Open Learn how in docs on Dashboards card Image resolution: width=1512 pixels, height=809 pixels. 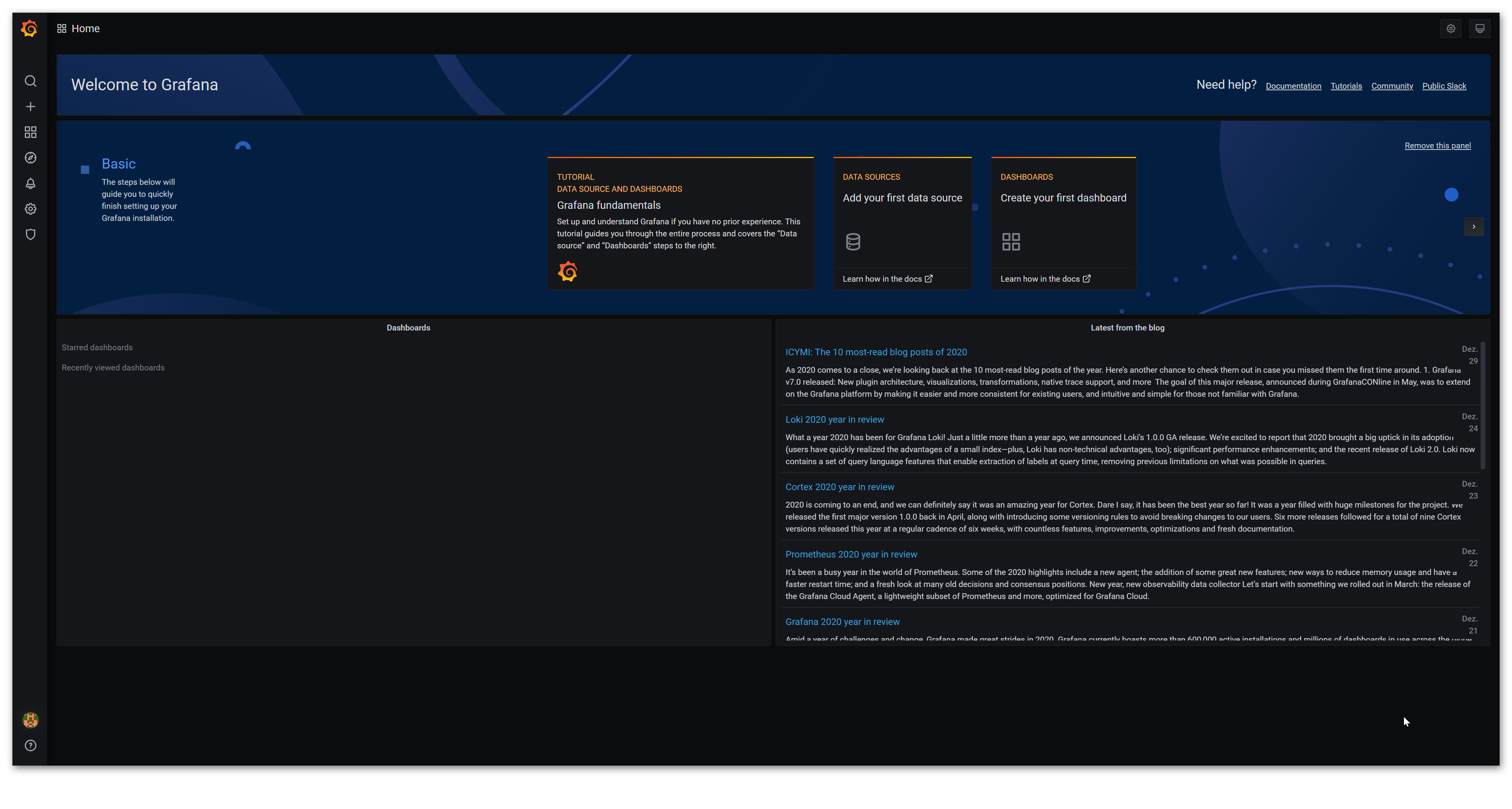pos(1045,279)
